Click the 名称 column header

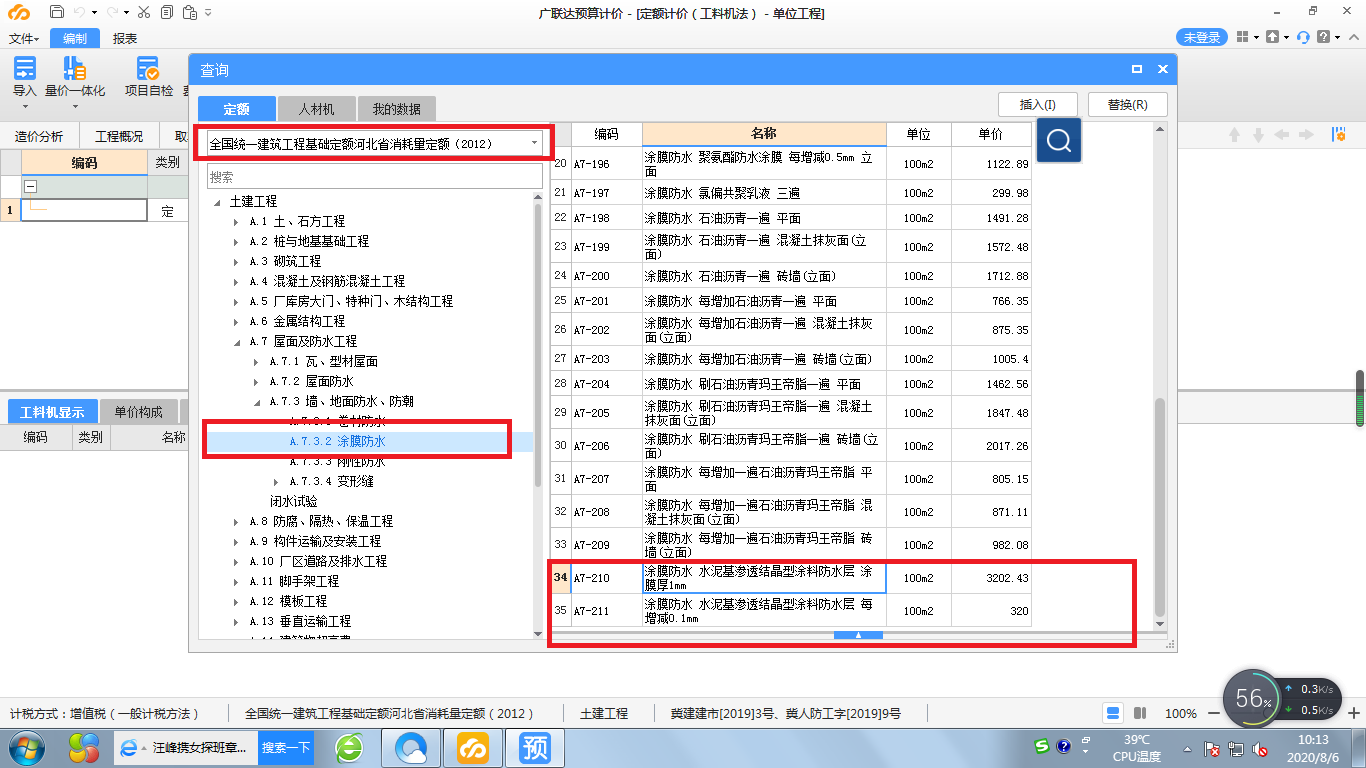tap(764, 134)
